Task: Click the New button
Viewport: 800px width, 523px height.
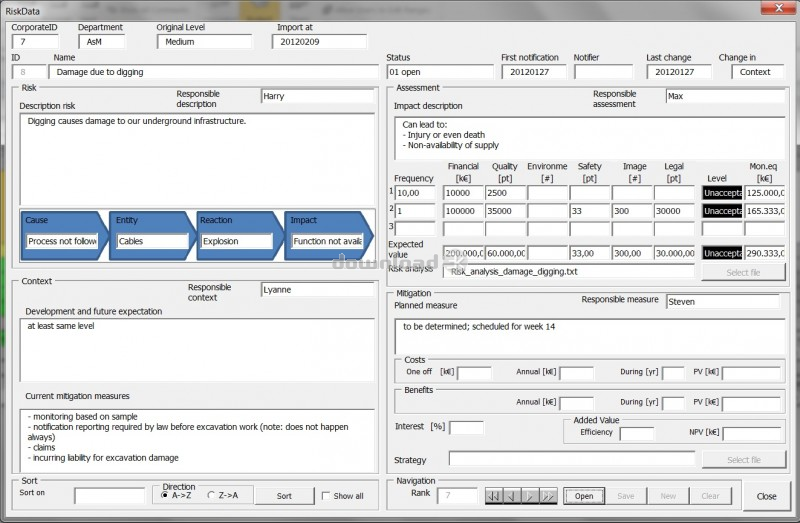Action: coord(668,496)
